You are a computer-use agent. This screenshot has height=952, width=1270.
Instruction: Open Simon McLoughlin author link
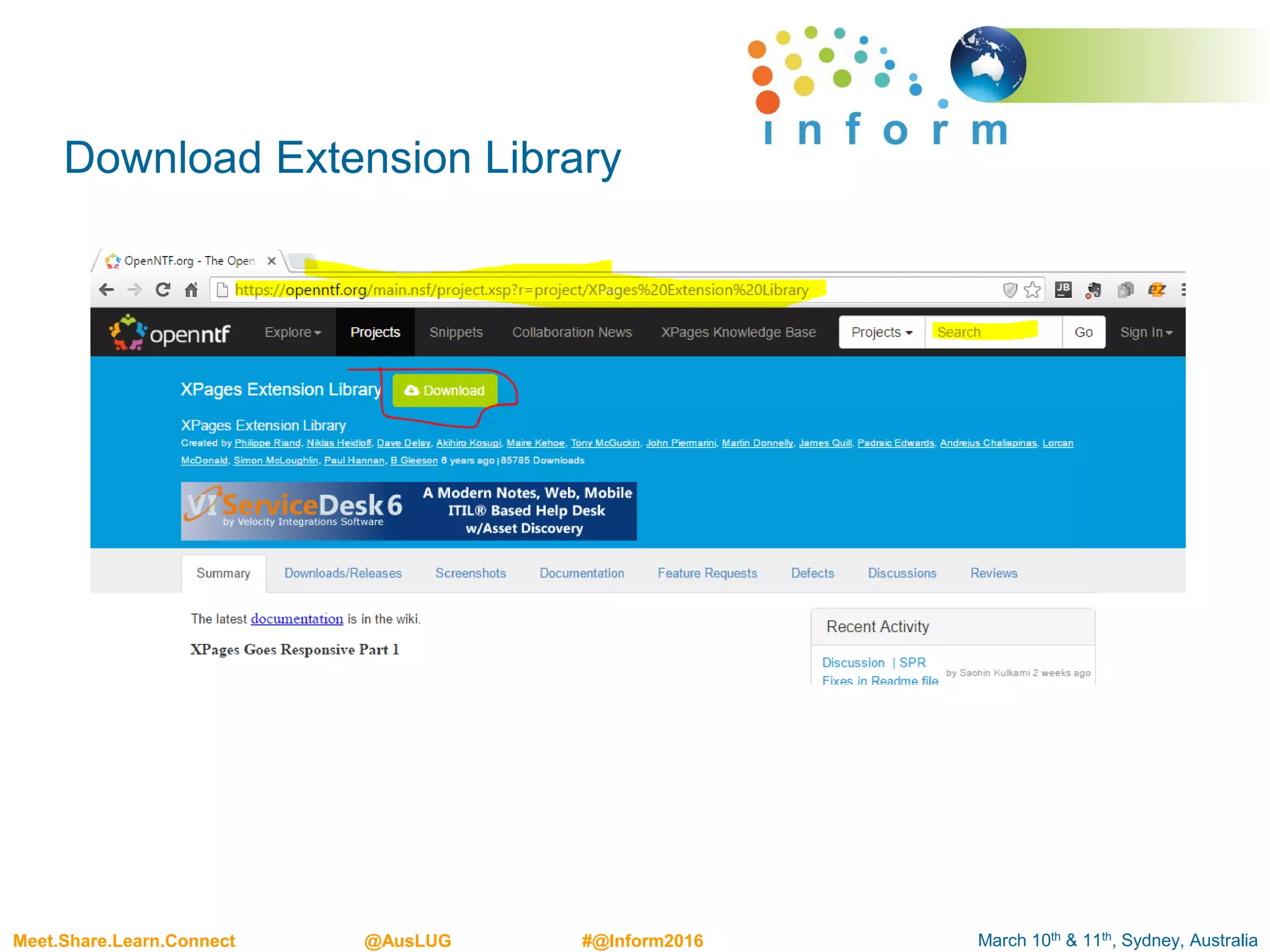coord(276,461)
